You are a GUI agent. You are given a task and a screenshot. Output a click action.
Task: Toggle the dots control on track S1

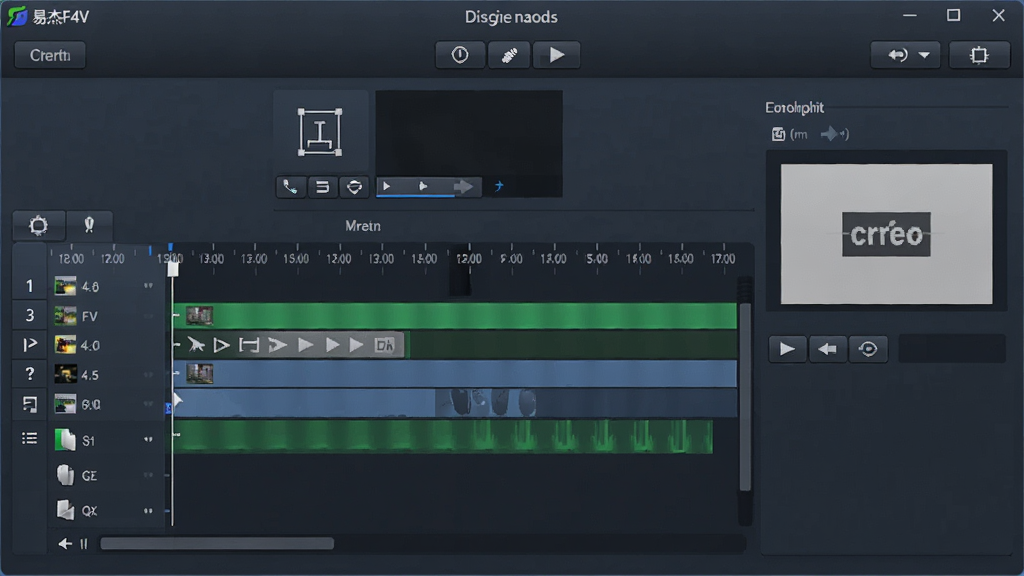[148, 440]
